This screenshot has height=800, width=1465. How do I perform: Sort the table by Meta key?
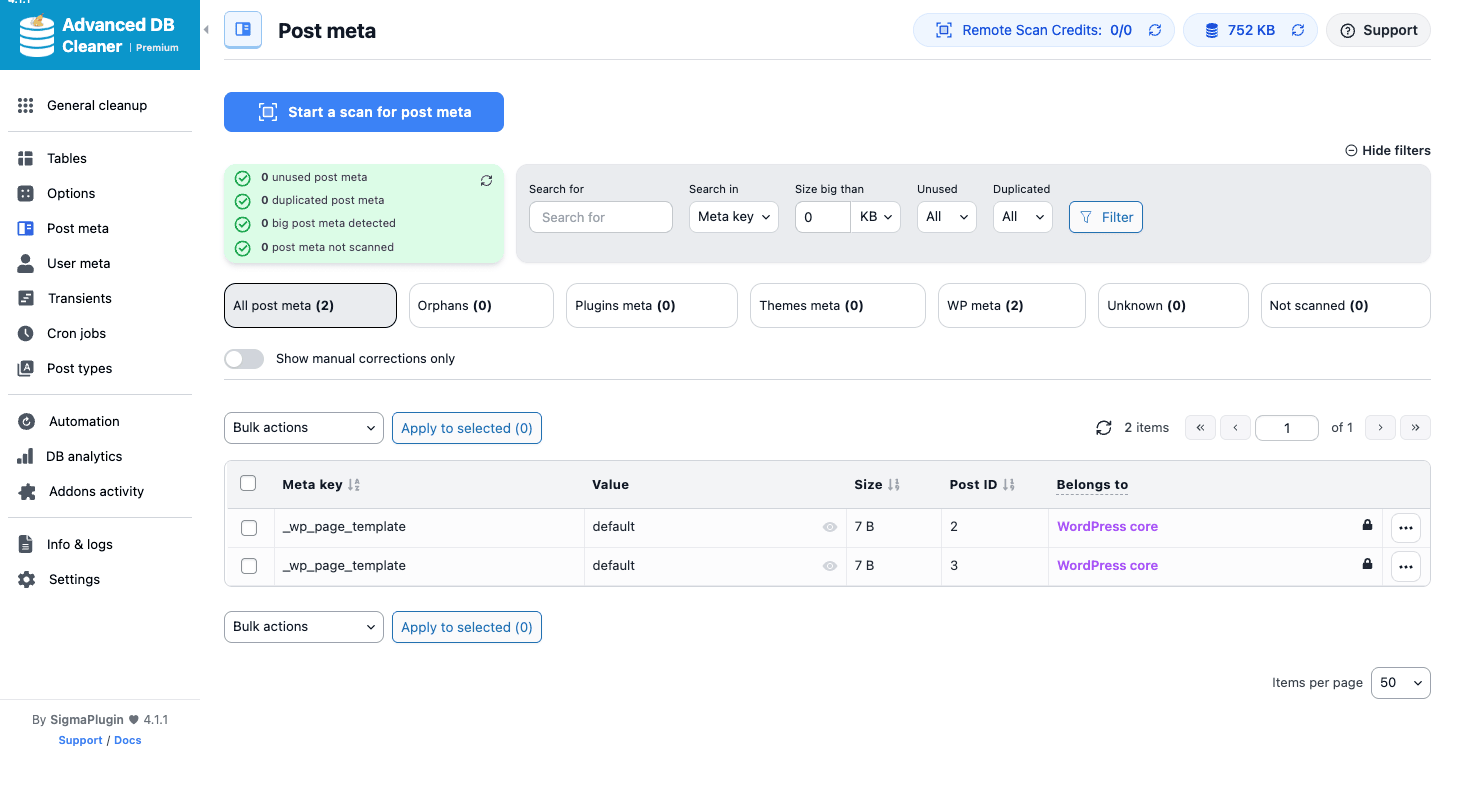pos(354,485)
